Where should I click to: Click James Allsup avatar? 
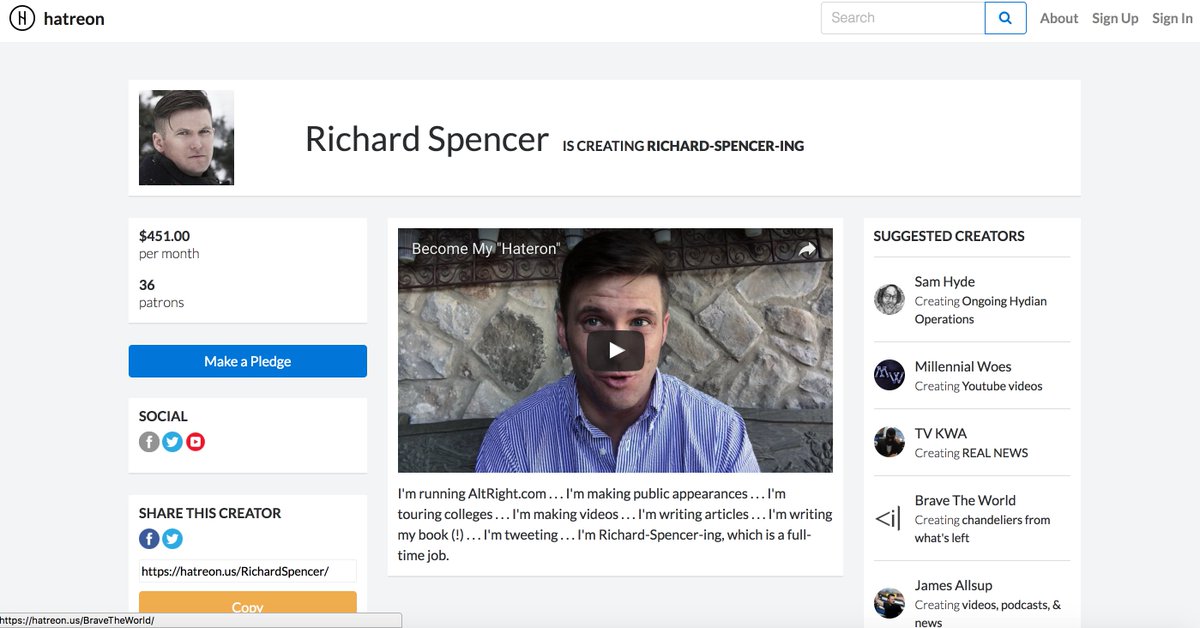coord(889,603)
